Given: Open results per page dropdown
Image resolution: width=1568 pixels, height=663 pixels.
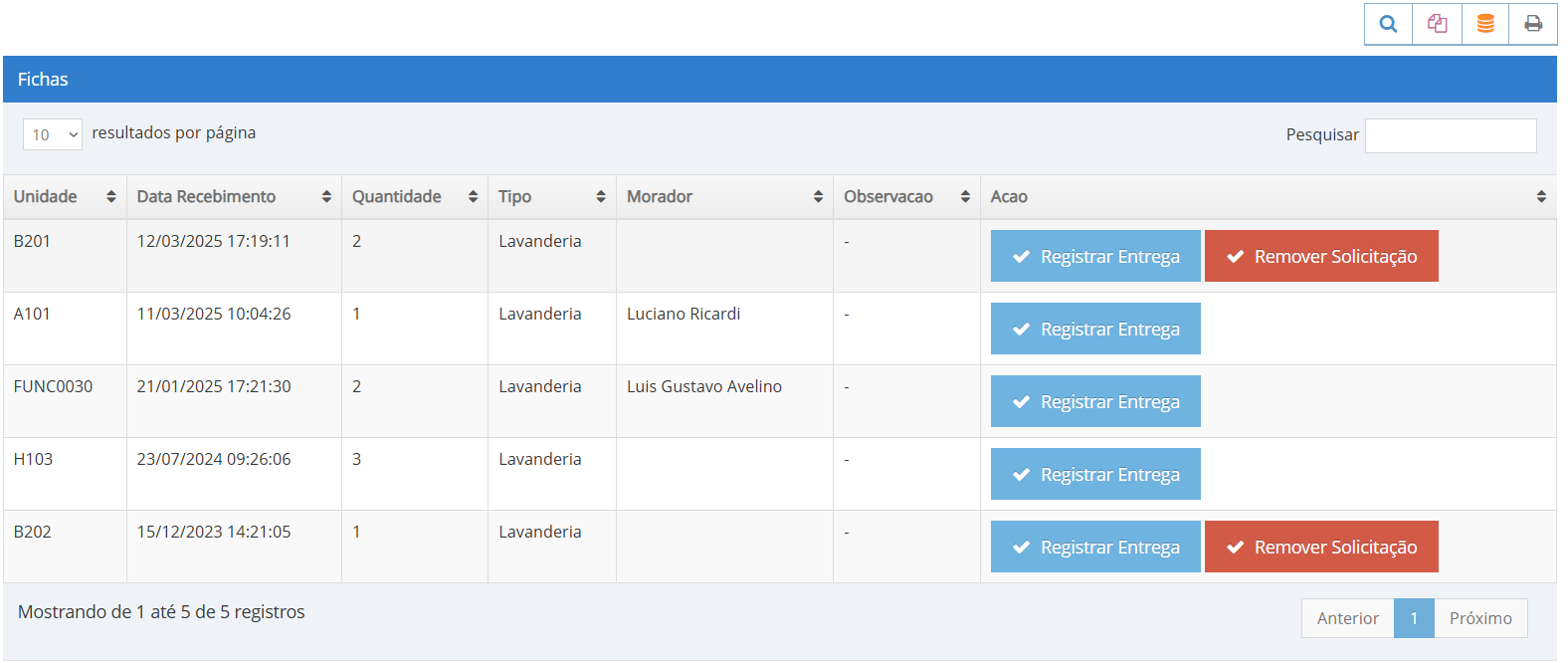Looking at the screenshot, I should pos(53,134).
